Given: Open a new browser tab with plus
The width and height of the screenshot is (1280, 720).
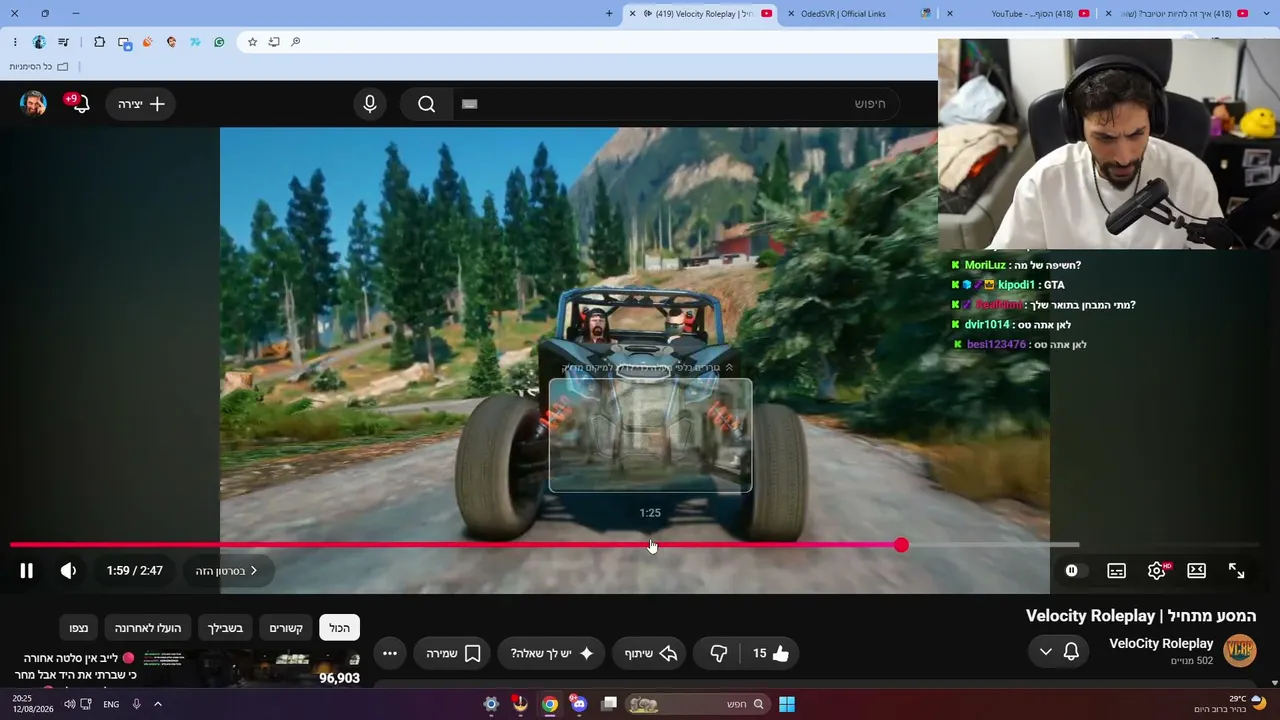Looking at the screenshot, I should click(x=610, y=13).
